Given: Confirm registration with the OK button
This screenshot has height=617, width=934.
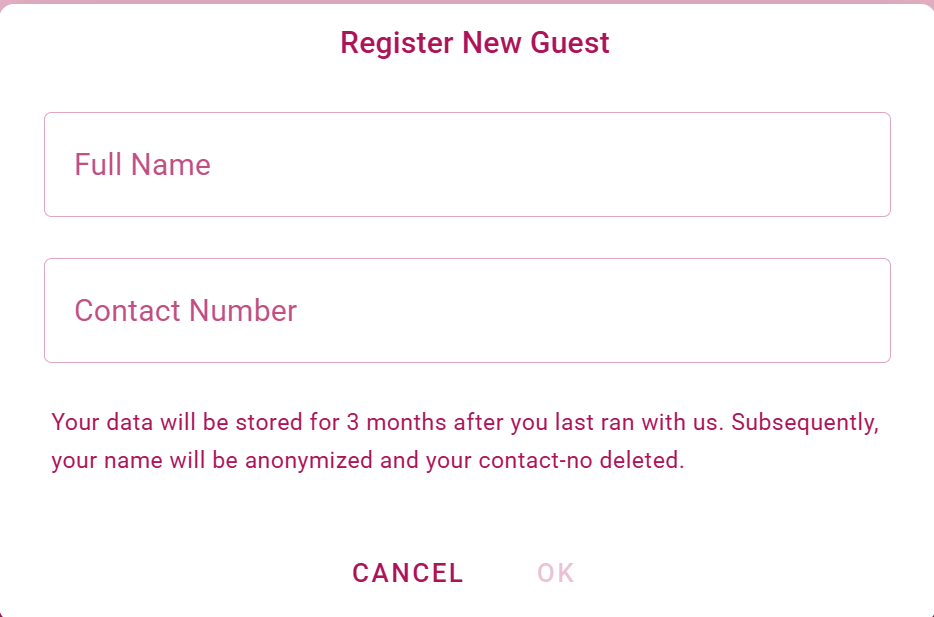Looking at the screenshot, I should point(556,573).
